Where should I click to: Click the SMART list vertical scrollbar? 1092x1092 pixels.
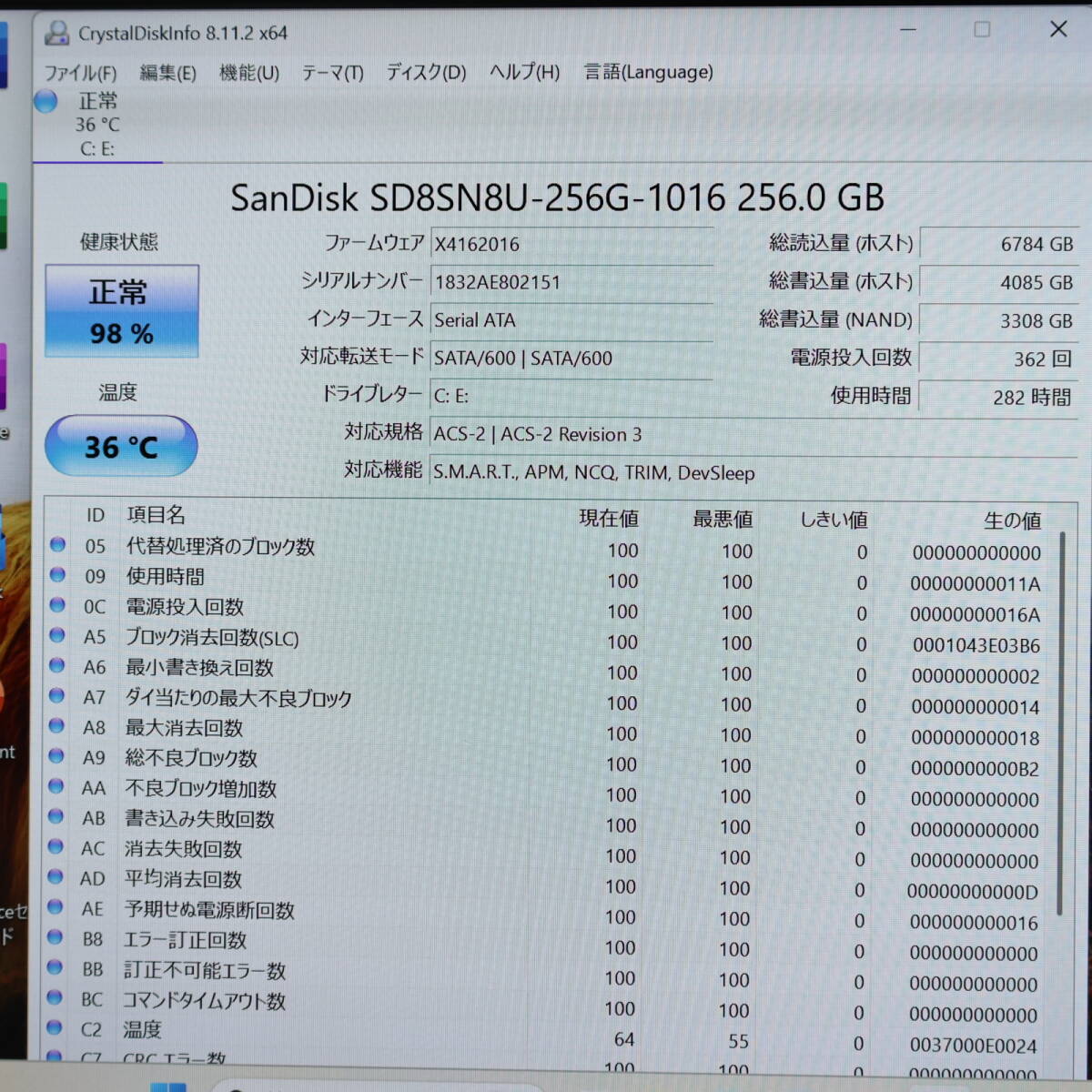pos(1060,723)
